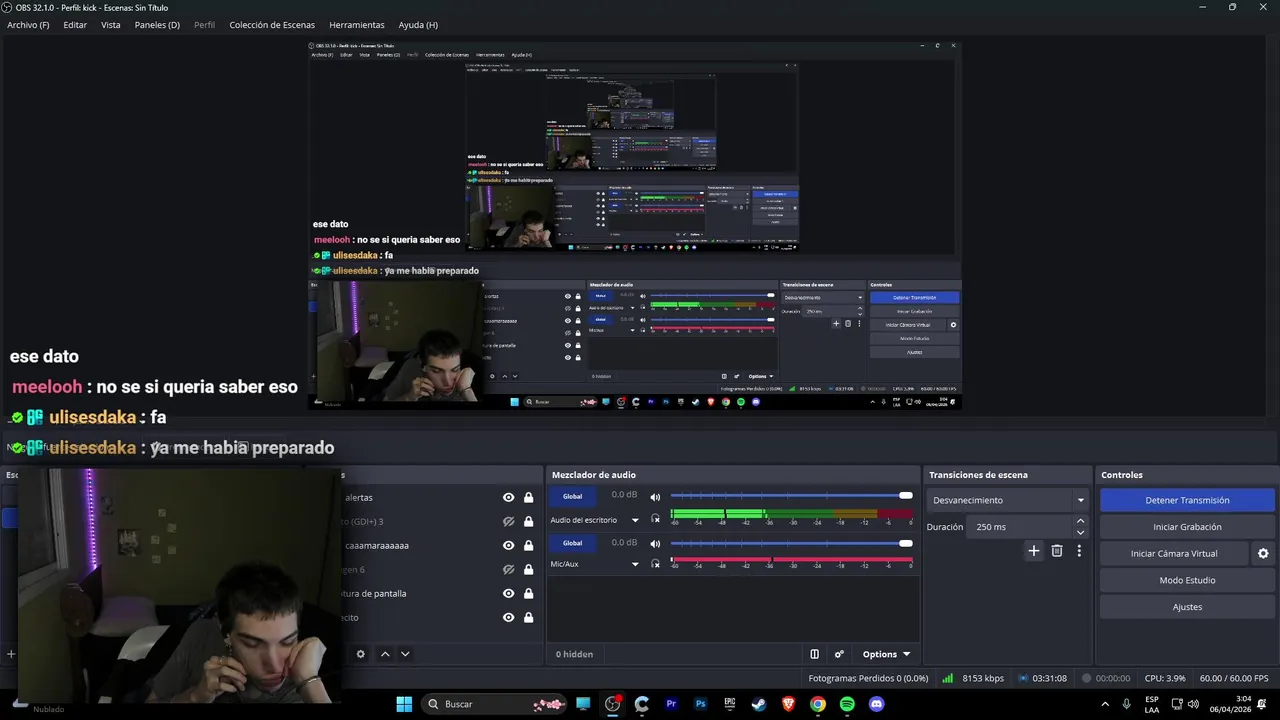Enable Modo Estudio
Image resolution: width=1280 pixels, height=720 pixels.
(x=1187, y=580)
